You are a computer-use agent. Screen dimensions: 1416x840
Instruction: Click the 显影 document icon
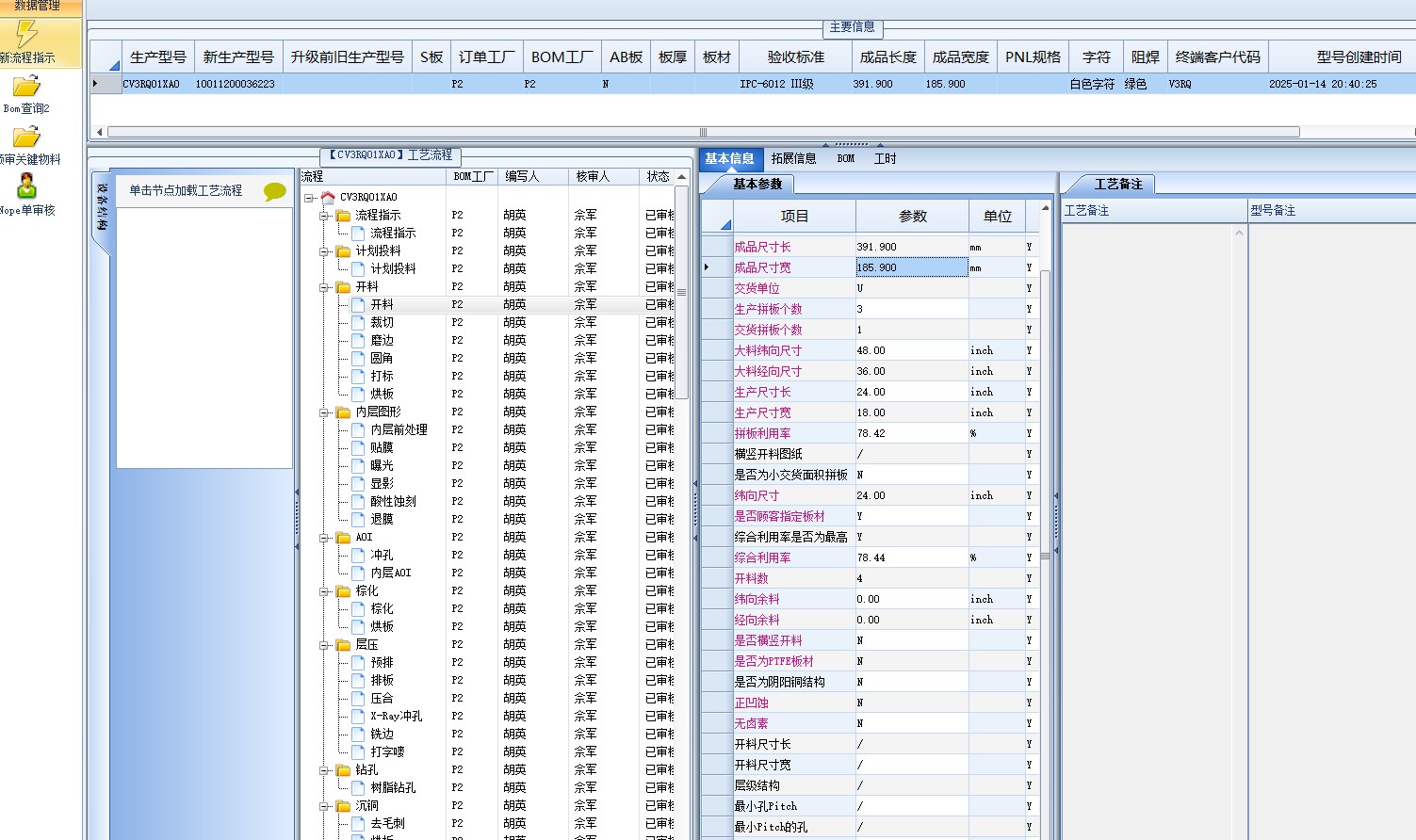click(358, 484)
